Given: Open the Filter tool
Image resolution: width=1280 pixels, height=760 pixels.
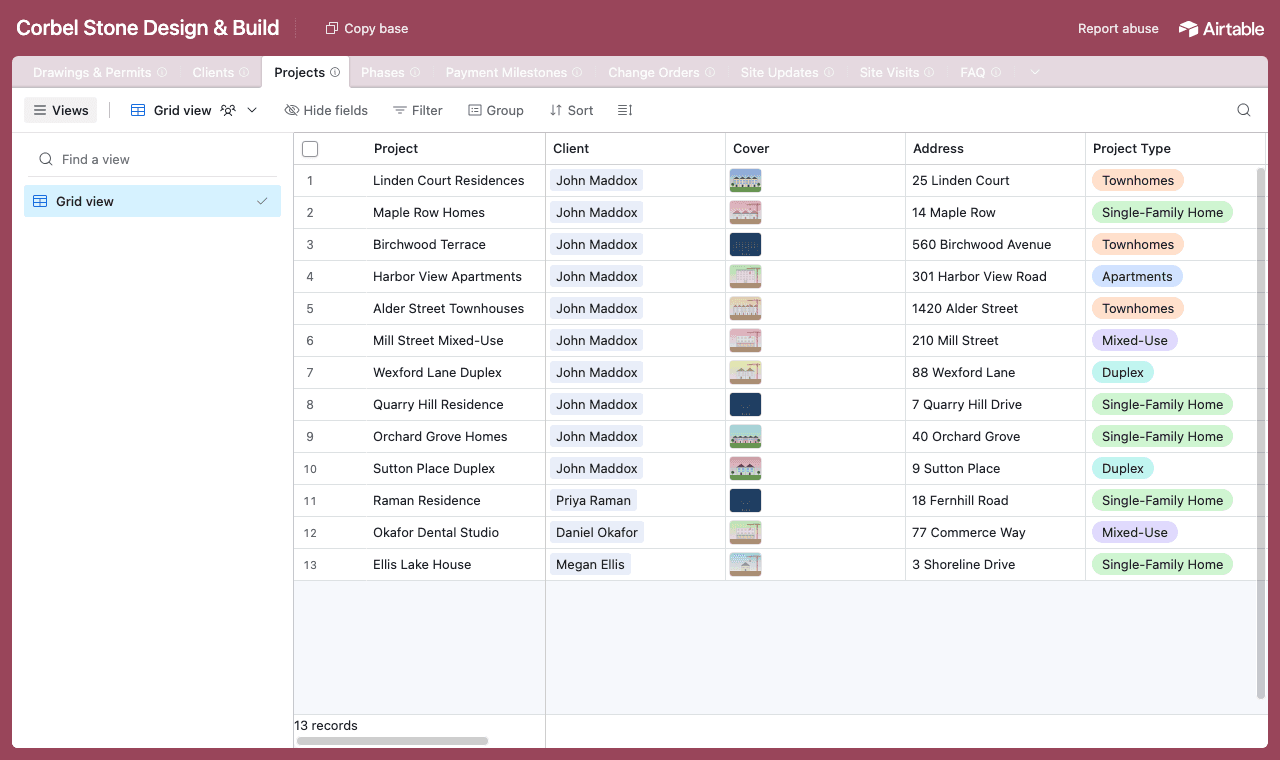Looking at the screenshot, I should [x=418, y=110].
